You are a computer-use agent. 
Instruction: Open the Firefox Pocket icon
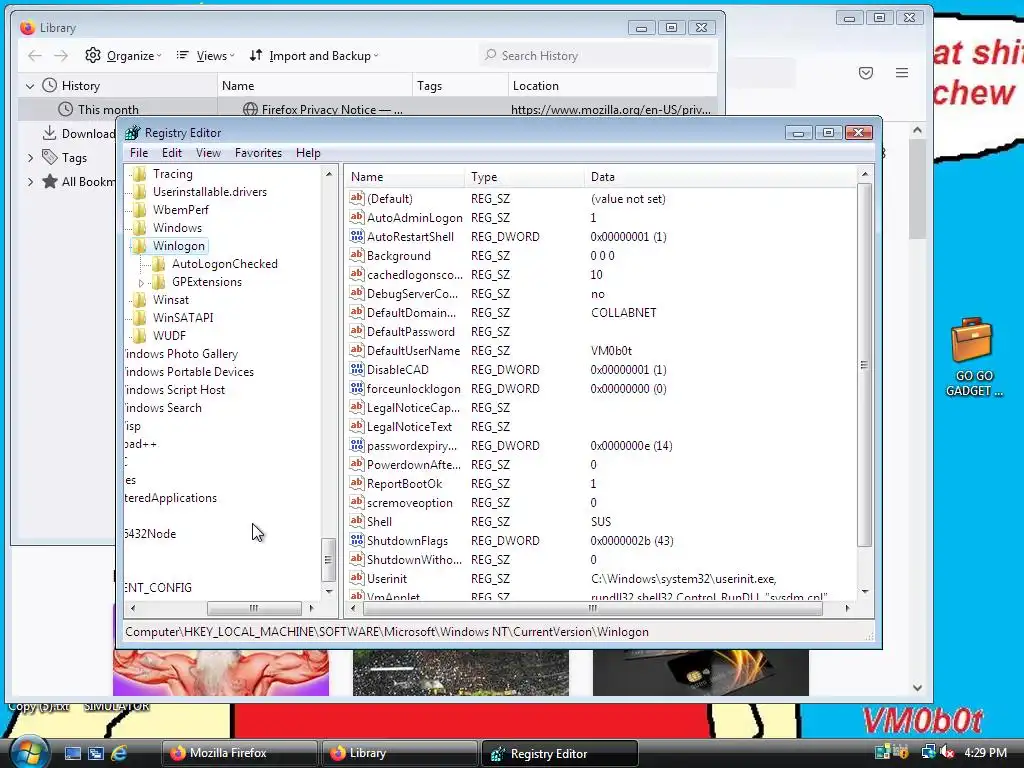point(866,73)
